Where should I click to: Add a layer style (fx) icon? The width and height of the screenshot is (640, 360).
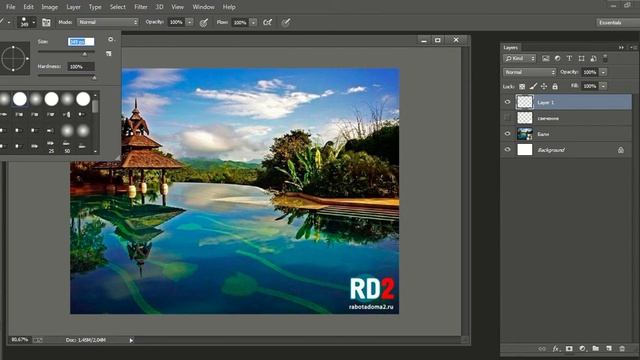556,349
